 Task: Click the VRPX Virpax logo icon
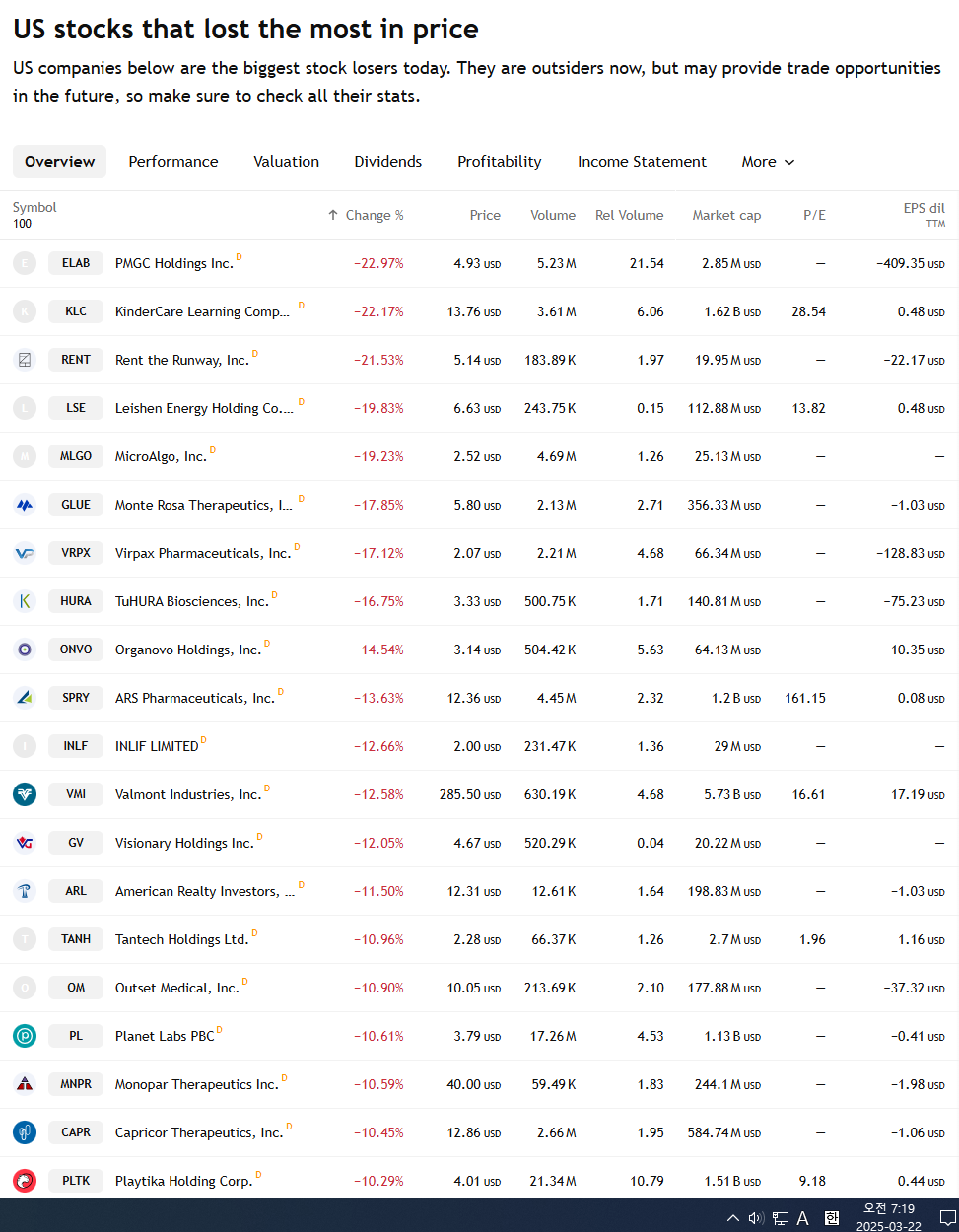25,553
